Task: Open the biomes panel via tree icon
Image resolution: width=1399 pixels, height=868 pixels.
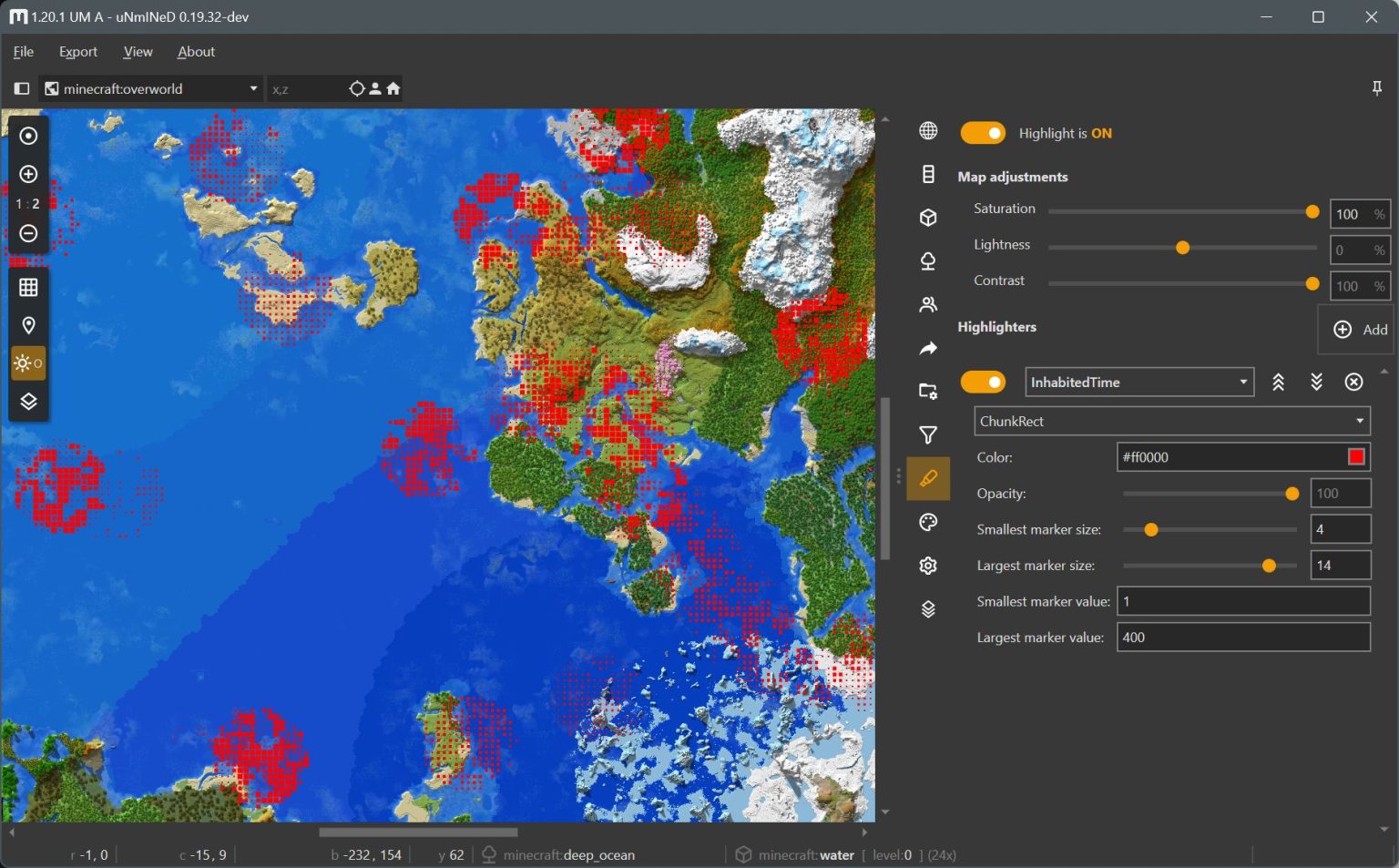Action: (927, 260)
